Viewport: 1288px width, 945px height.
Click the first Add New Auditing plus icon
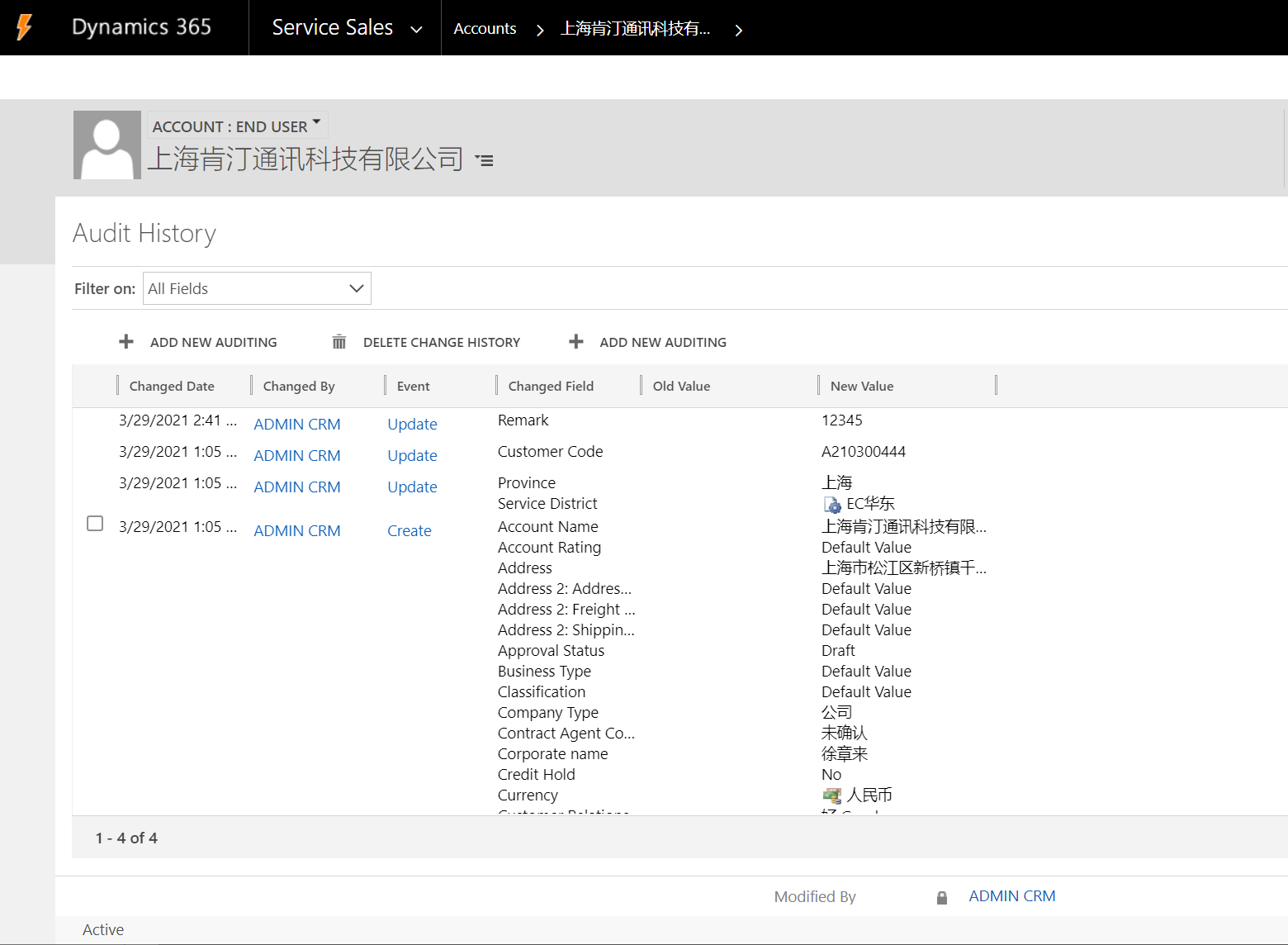(x=126, y=342)
